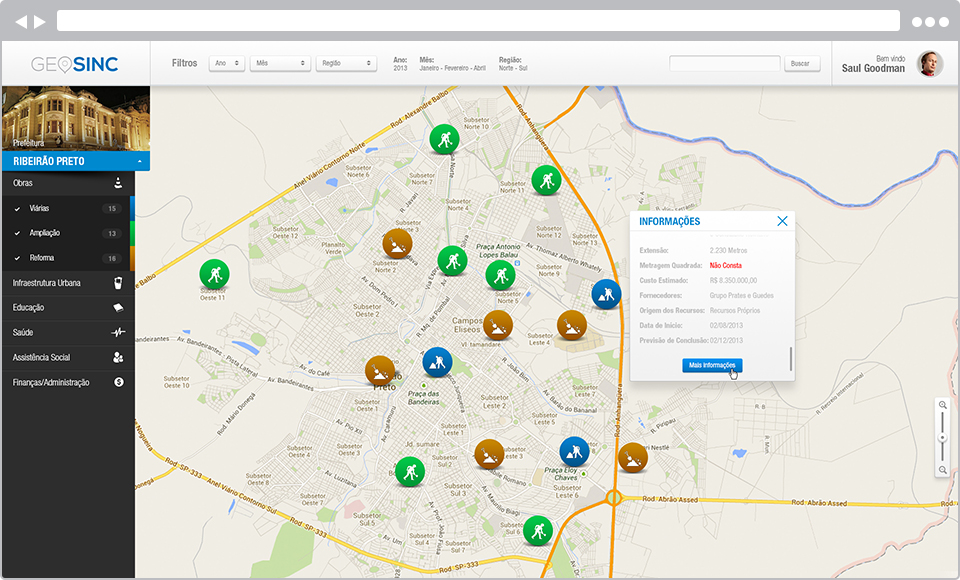This screenshot has width=960, height=580.
Task: Close the Informações panel
Action: (782, 221)
